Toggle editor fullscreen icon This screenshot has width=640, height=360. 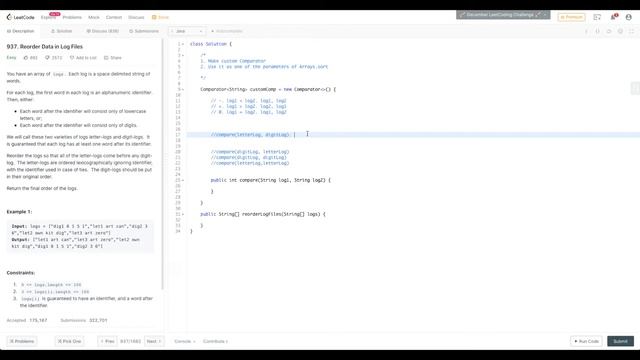631,31
